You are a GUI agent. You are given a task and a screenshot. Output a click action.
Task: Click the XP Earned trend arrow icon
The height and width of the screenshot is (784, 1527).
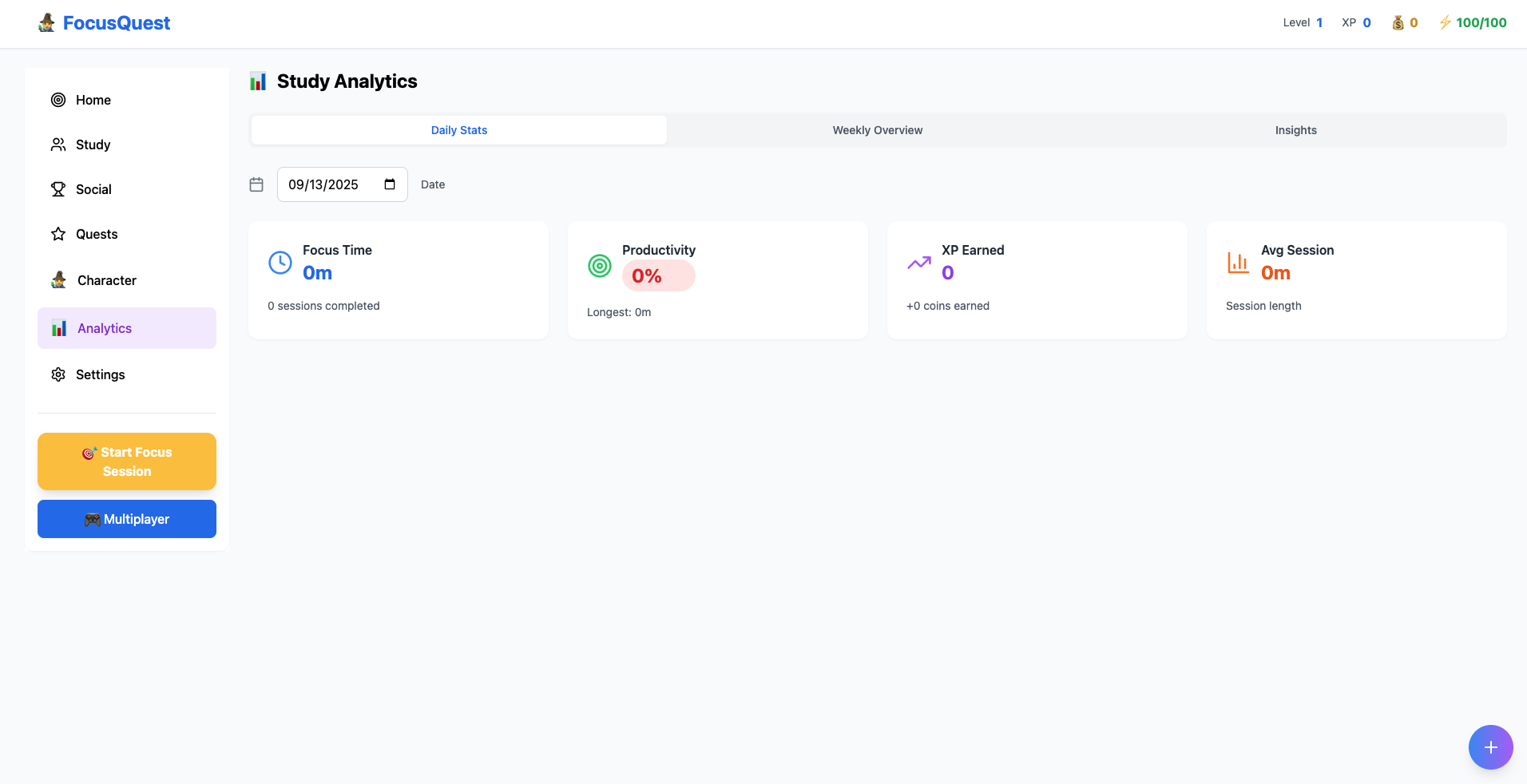(x=919, y=263)
